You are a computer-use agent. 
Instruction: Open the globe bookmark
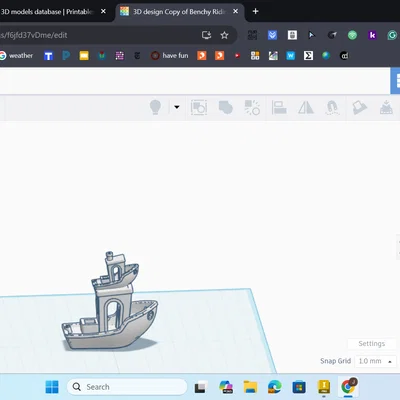click(x=326, y=56)
